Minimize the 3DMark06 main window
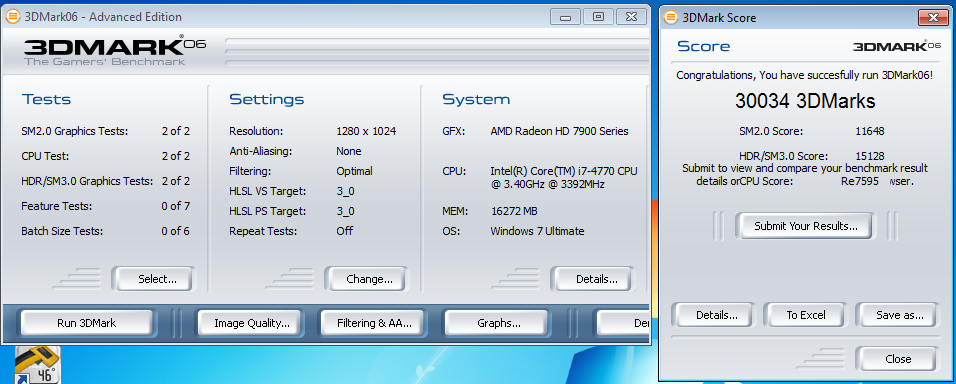 pyautogui.click(x=565, y=16)
